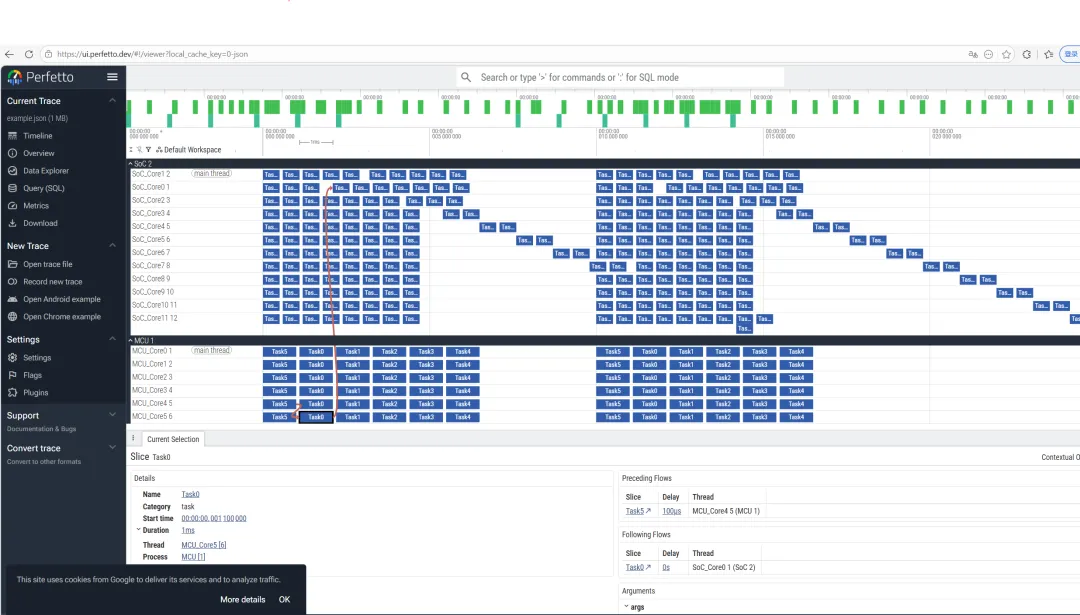Click the 010 000 000 time ruler mark
Screen dimensions: 1080x615
point(612,134)
